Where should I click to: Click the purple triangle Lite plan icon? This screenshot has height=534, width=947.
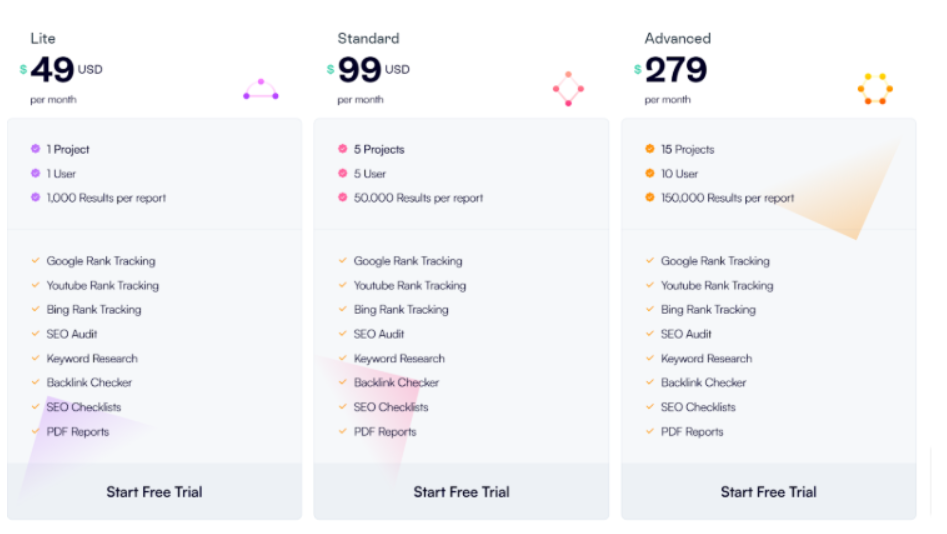(261, 89)
